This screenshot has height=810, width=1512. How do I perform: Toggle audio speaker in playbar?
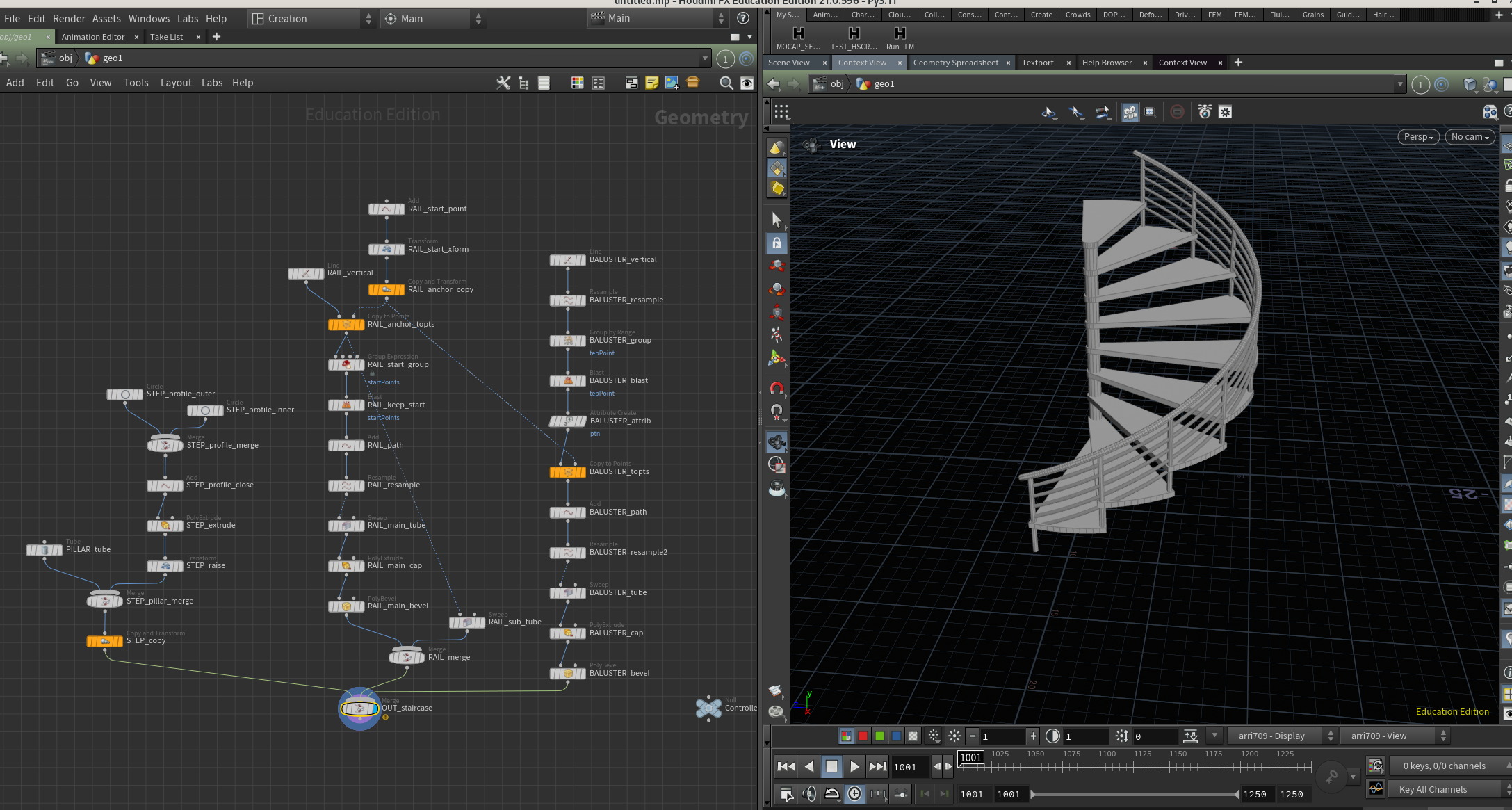click(809, 793)
